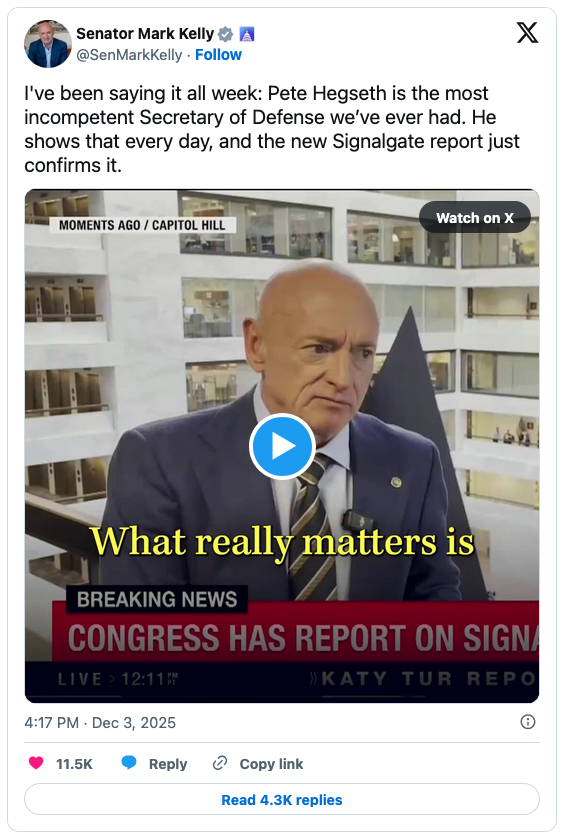Open Senator Mark Kelly's profile picture
Screen dimensions: 569x839
click(x=48, y=44)
